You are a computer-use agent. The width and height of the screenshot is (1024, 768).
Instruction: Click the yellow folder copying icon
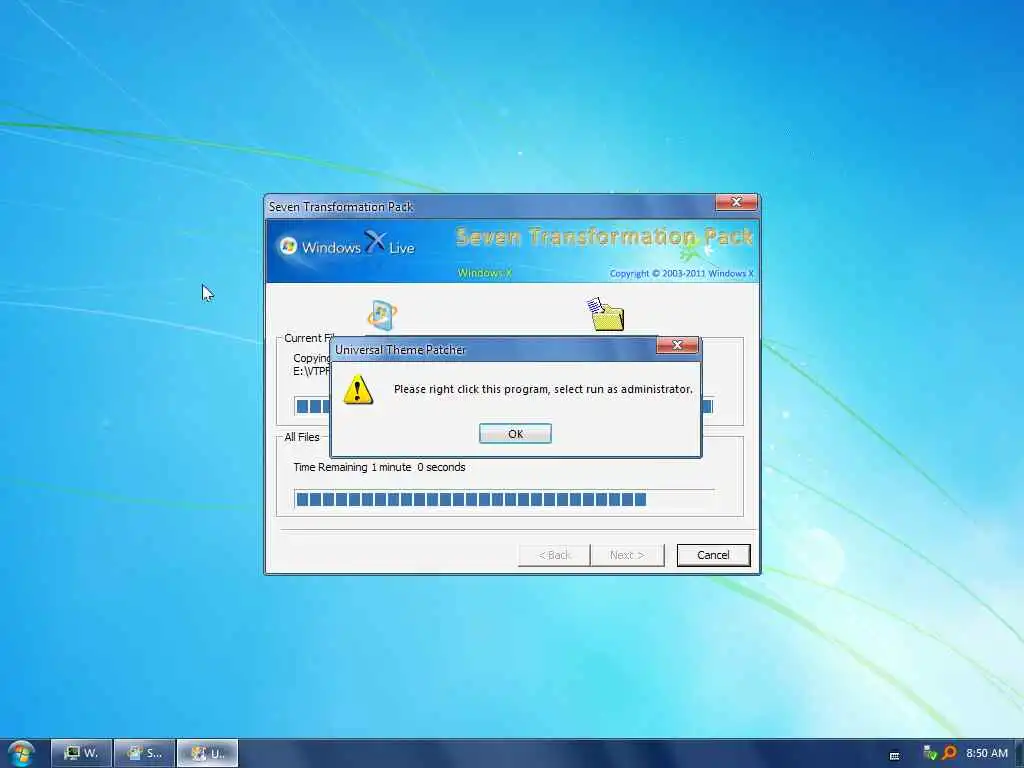point(605,315)
